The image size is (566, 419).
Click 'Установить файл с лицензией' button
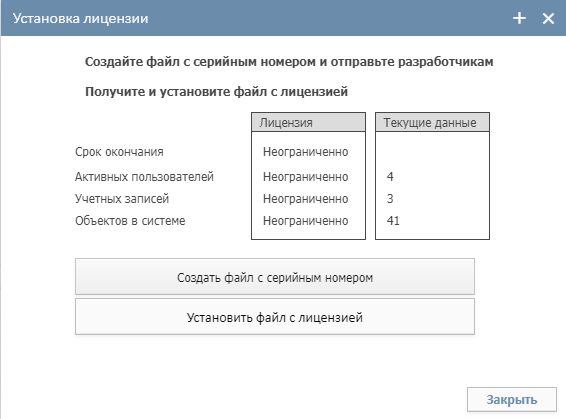pos(275,317)
